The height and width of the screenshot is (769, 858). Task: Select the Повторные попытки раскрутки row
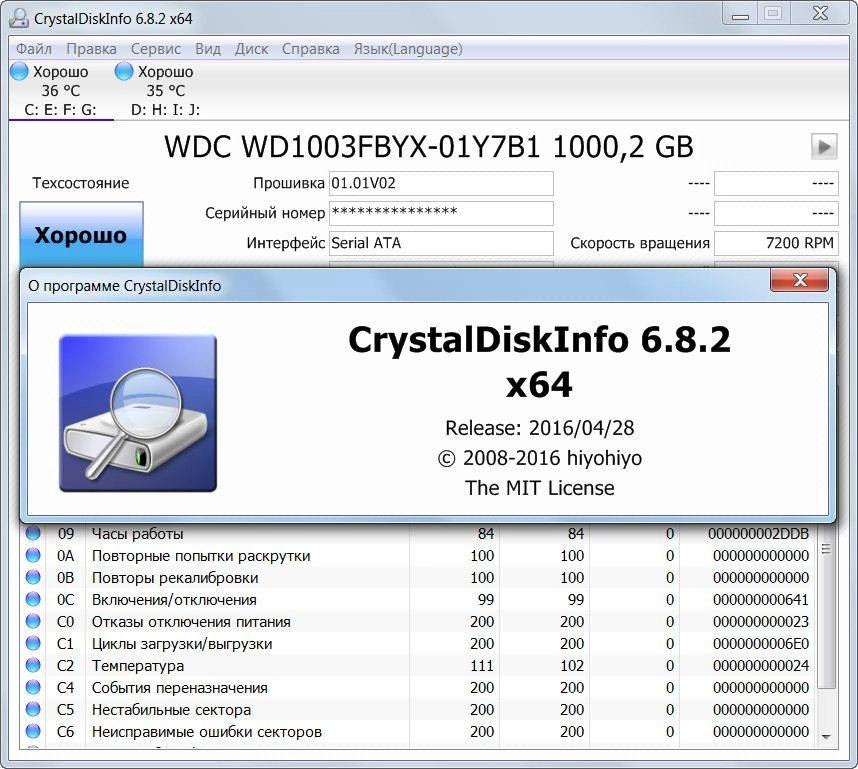pyautogui.click(x=419, y=556)
